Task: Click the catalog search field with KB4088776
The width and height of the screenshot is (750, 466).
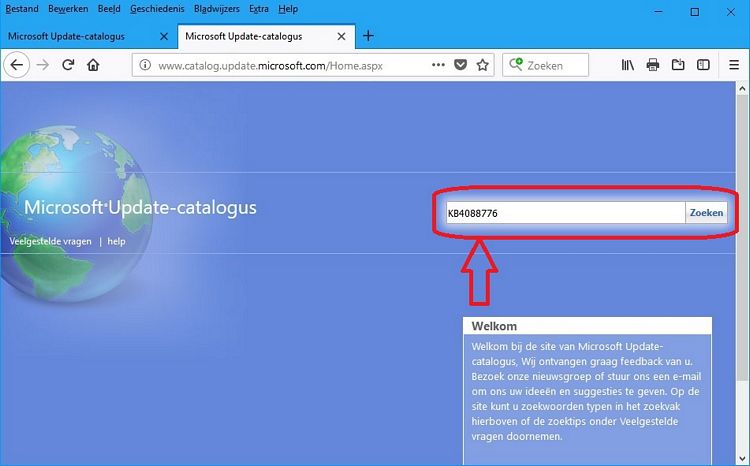Action: [x=565, y=213]
